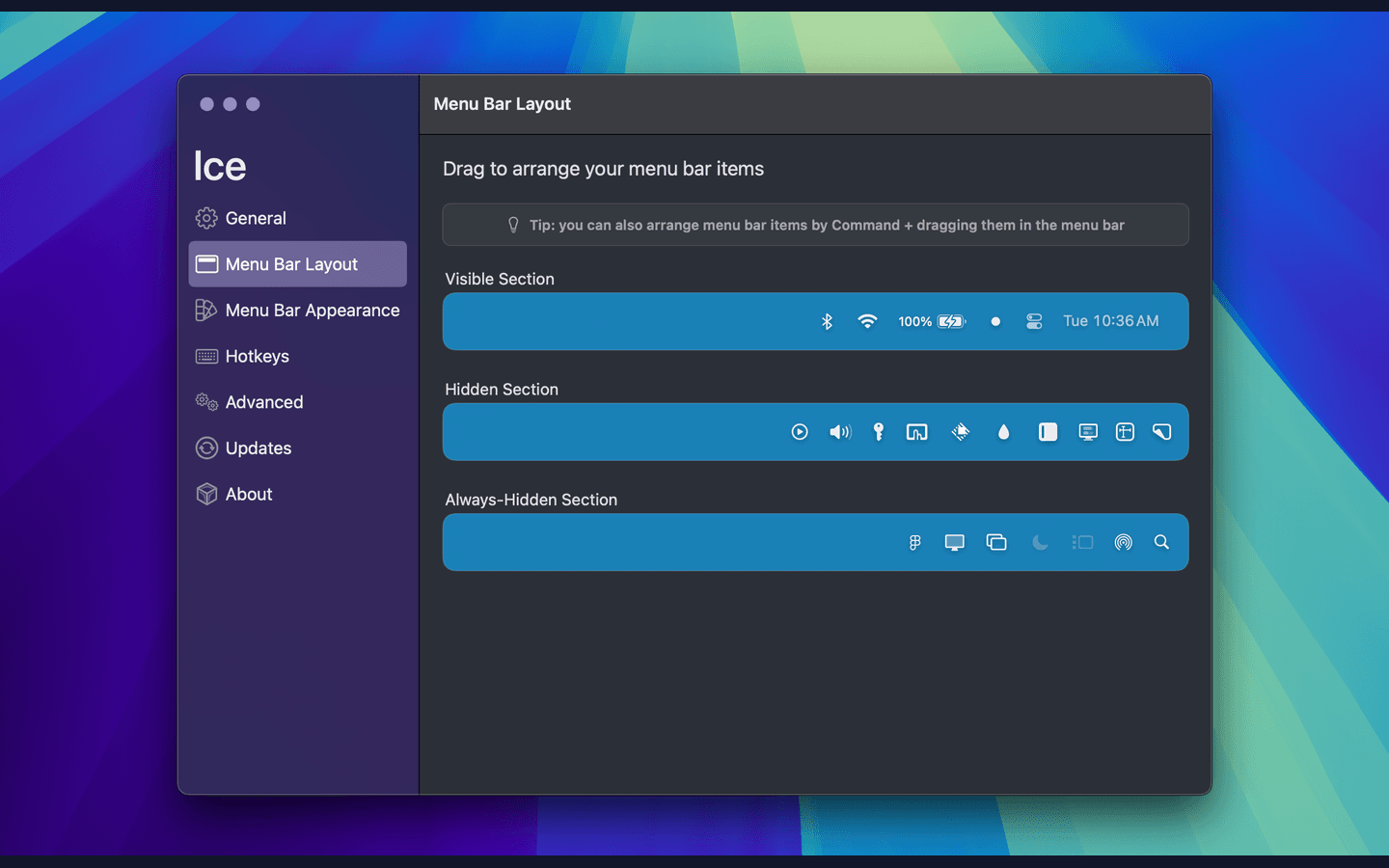Click the square text-cursor frame icon
Screen dimensions: 1389x868
coord(1125,432)
